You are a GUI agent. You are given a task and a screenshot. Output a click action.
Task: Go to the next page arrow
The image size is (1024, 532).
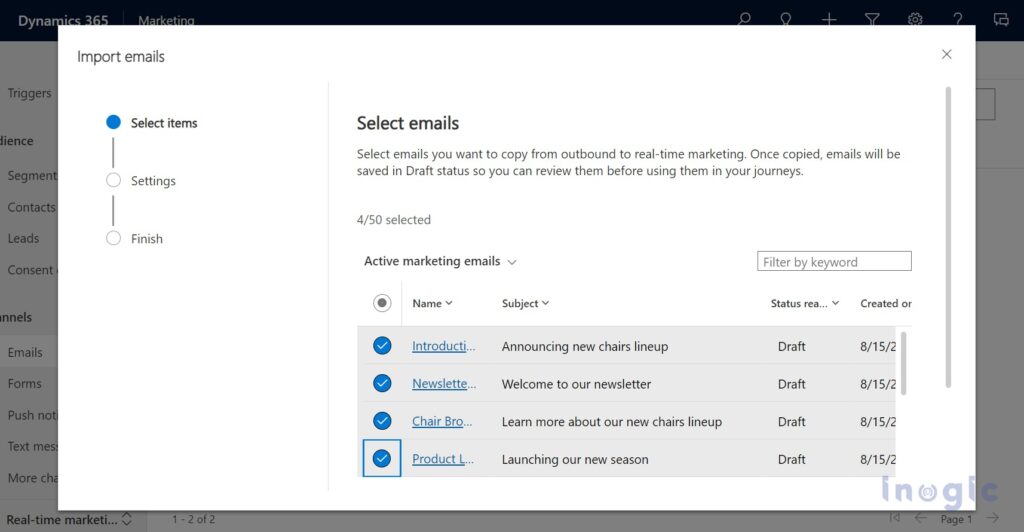pos(993,518)
